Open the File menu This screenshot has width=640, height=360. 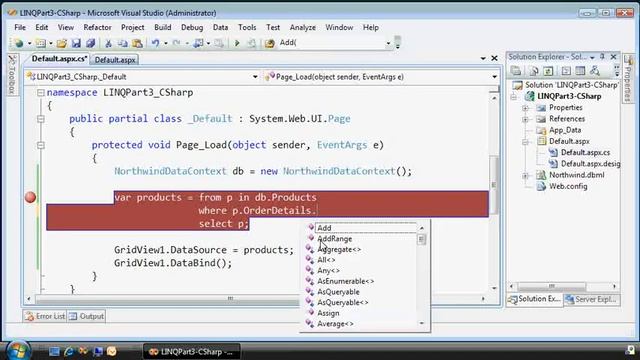(20, 27)
